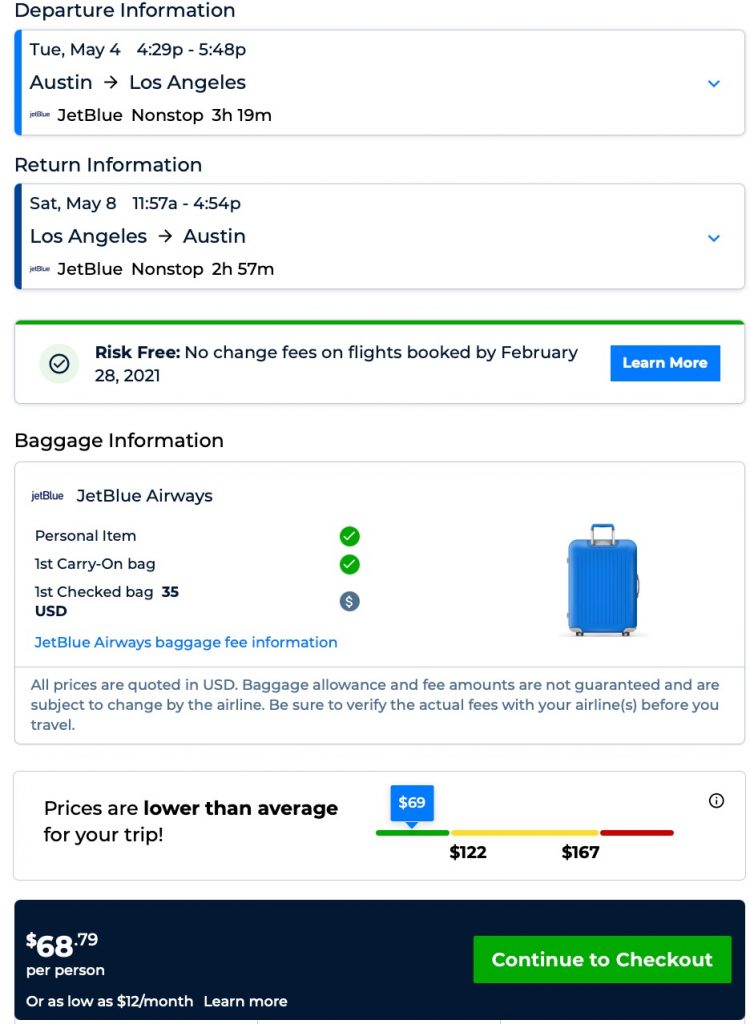Click the Risk Free checkmark circle icon
The width and height of the screenshot is (750, 1024).
pos(59,364)
